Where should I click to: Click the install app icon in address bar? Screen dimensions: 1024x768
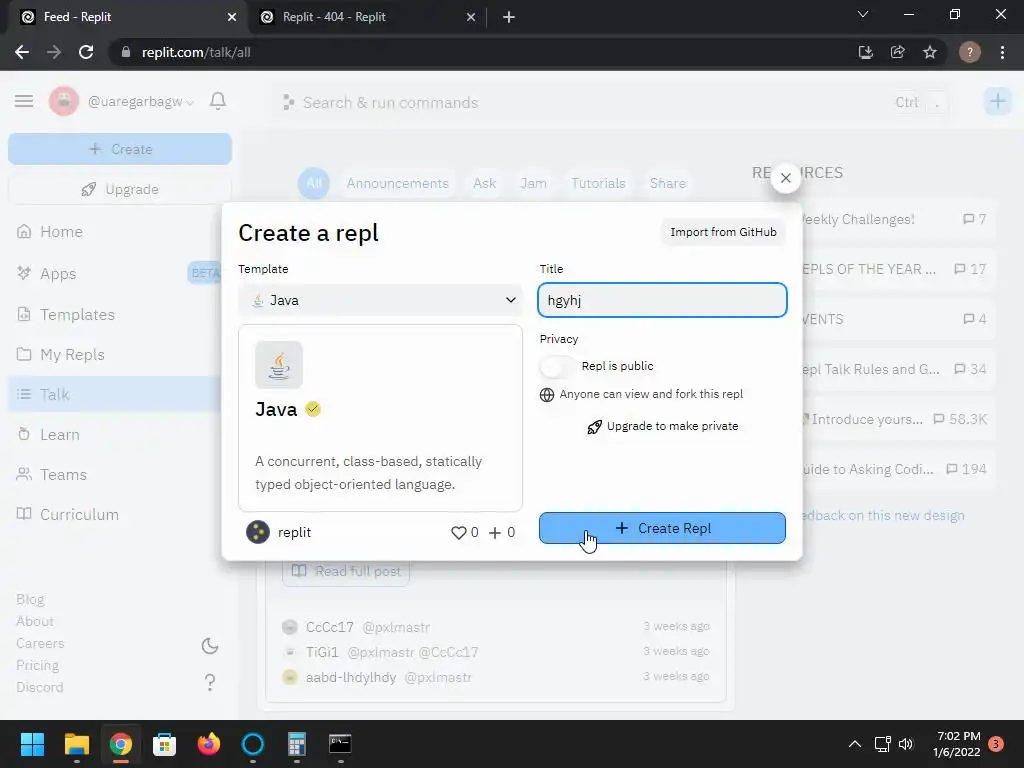pos(866,52)
